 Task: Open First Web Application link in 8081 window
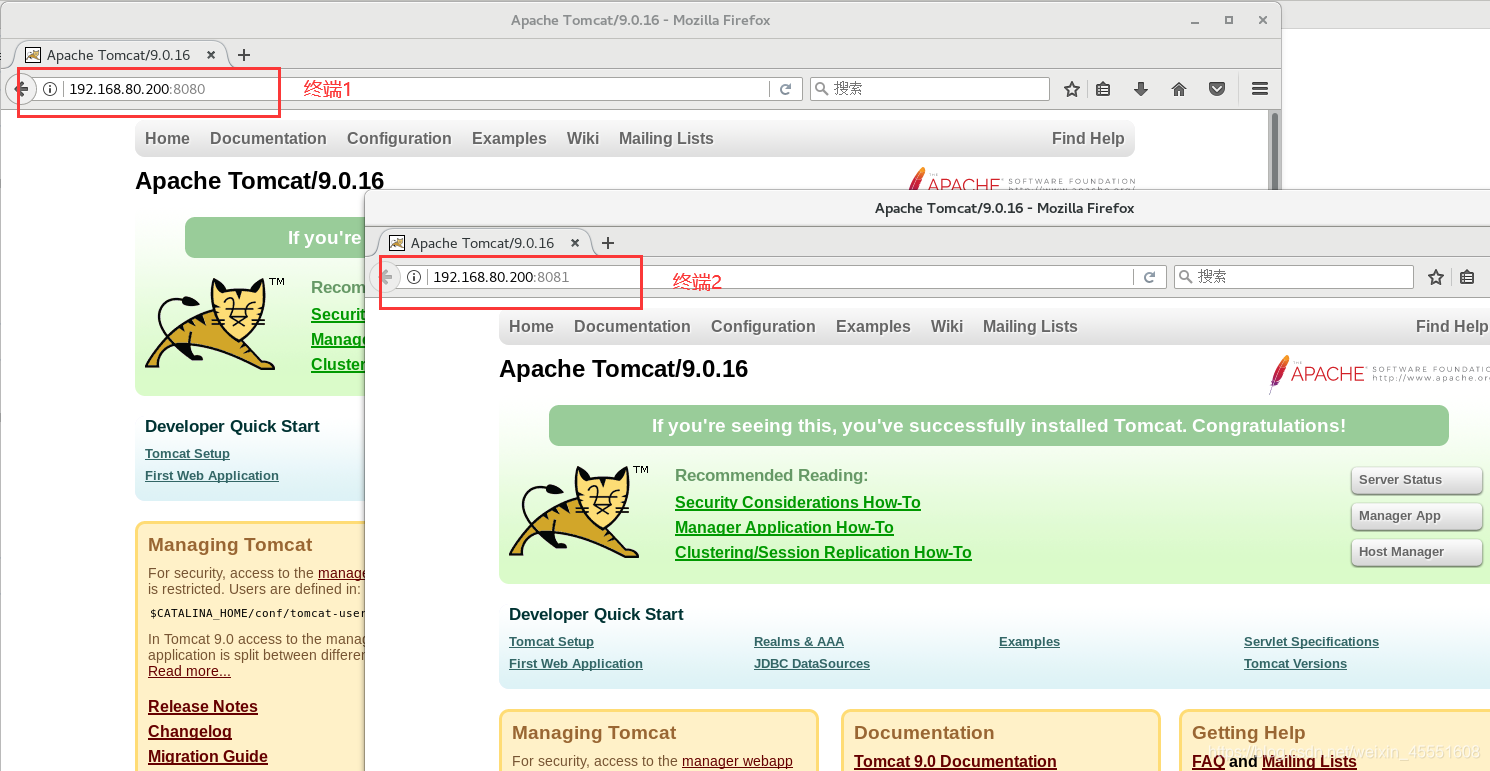(x=576, y=664)
